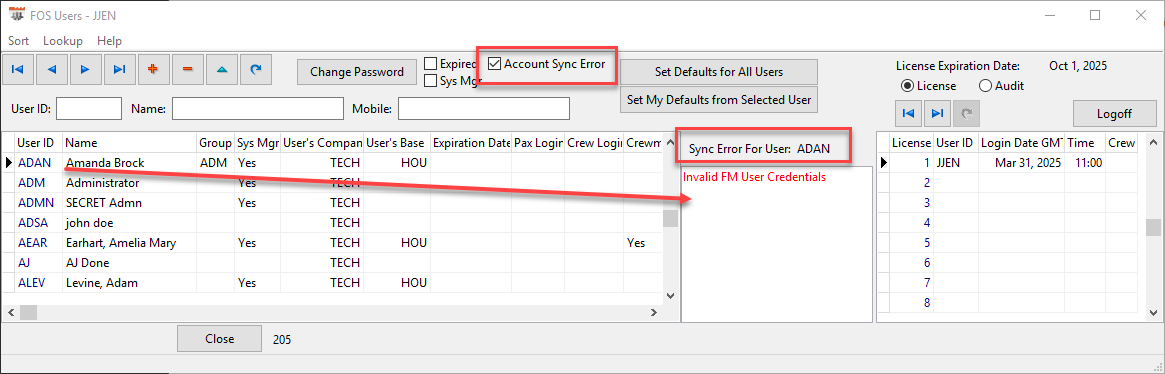Select the Audit radio button
This screenshot has width=1165, height=374.
tap(985, 86)
